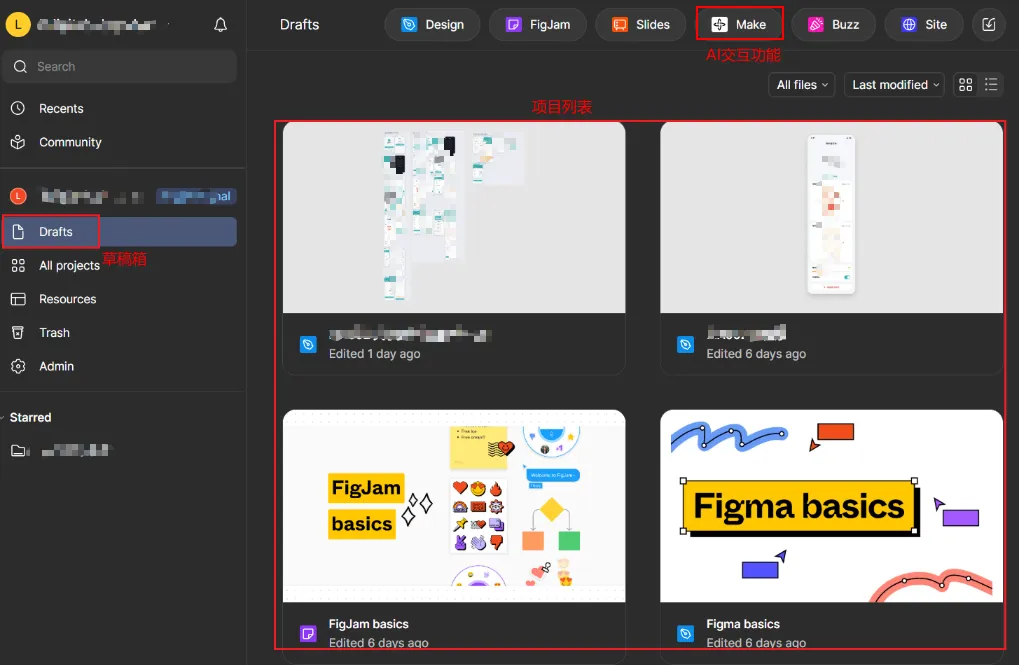1019x665 pixels.
Task: Click the plan badge next to team name
Action: [x=196, y=196]
